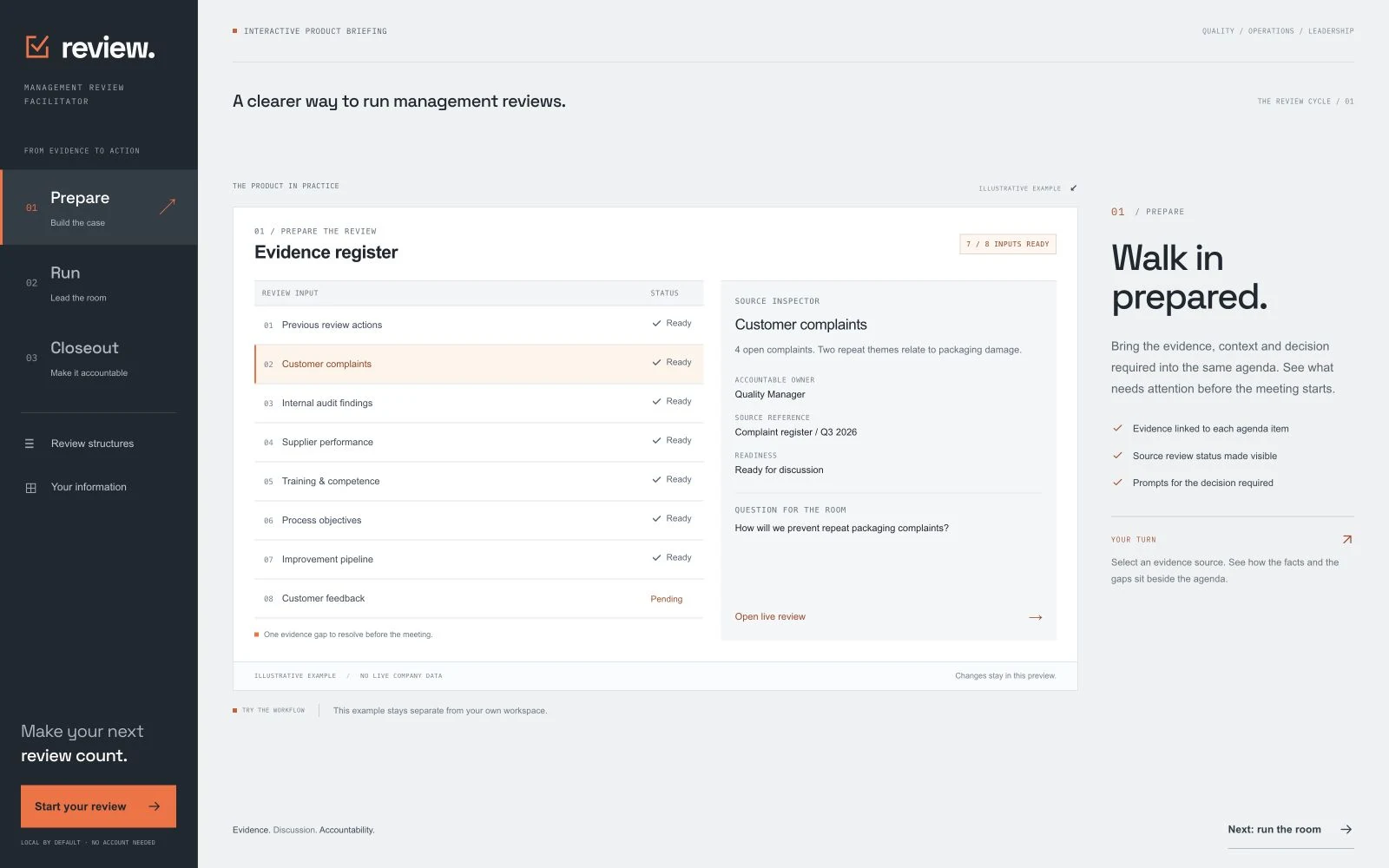Screen dimensions: 1389x868
Task: Click the list icon beside Review structures
Action: tap(30, 444)
